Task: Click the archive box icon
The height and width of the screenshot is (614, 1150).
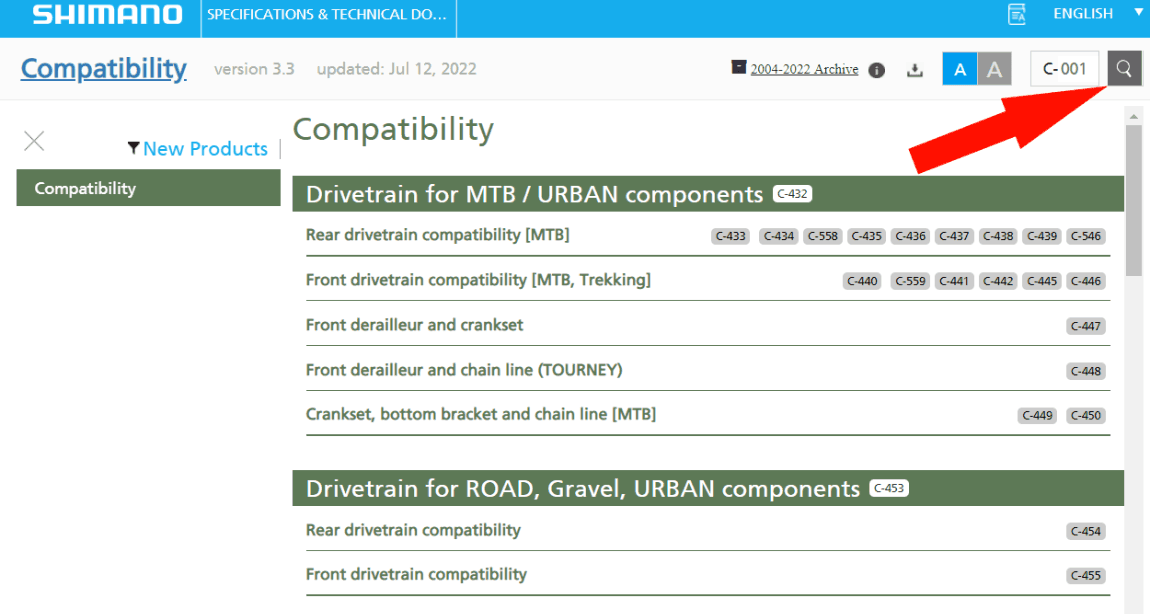Action: pyautogui.click(x=739, y=68)
